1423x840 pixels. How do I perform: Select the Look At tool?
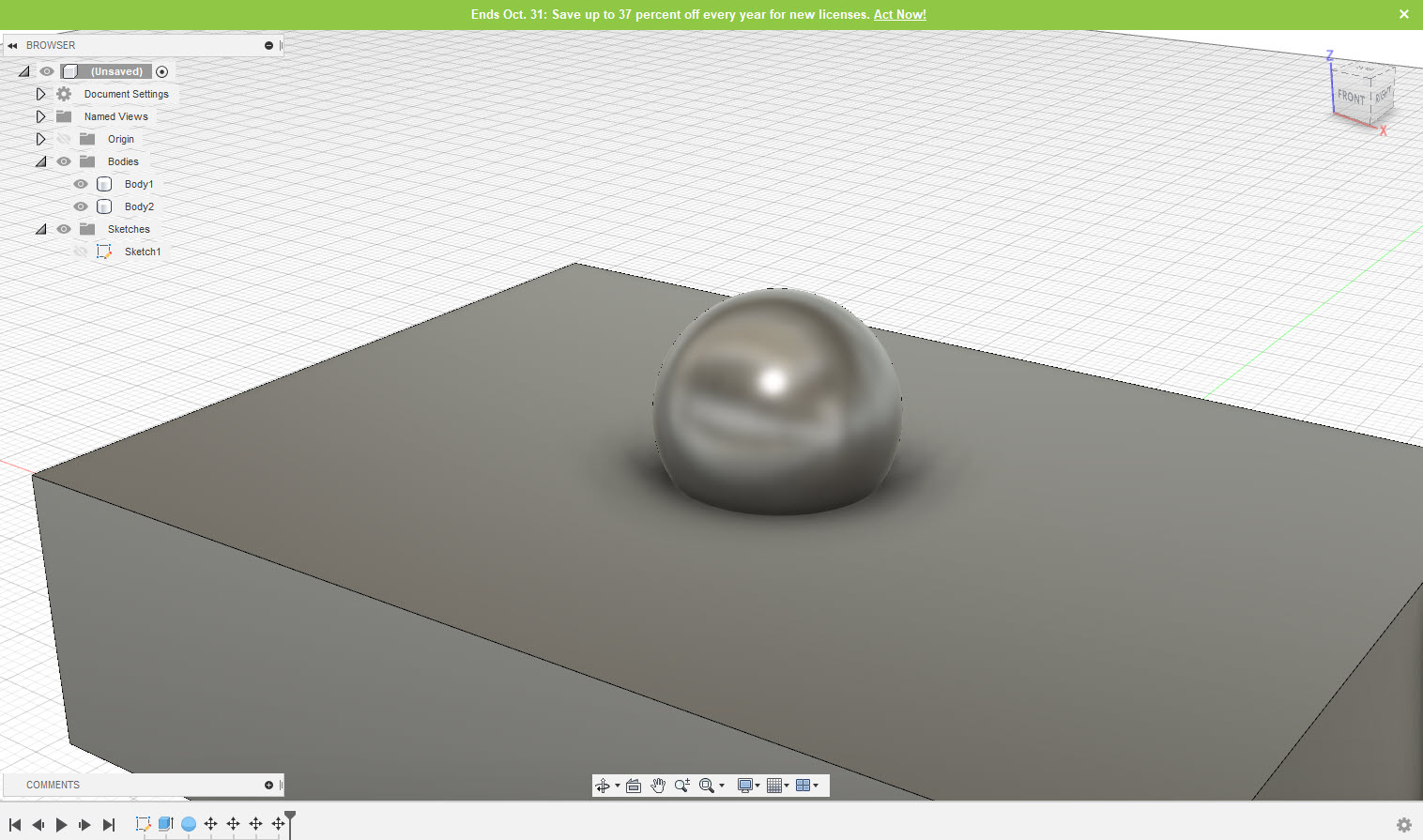pyautogui.click(x=632, y=786)
